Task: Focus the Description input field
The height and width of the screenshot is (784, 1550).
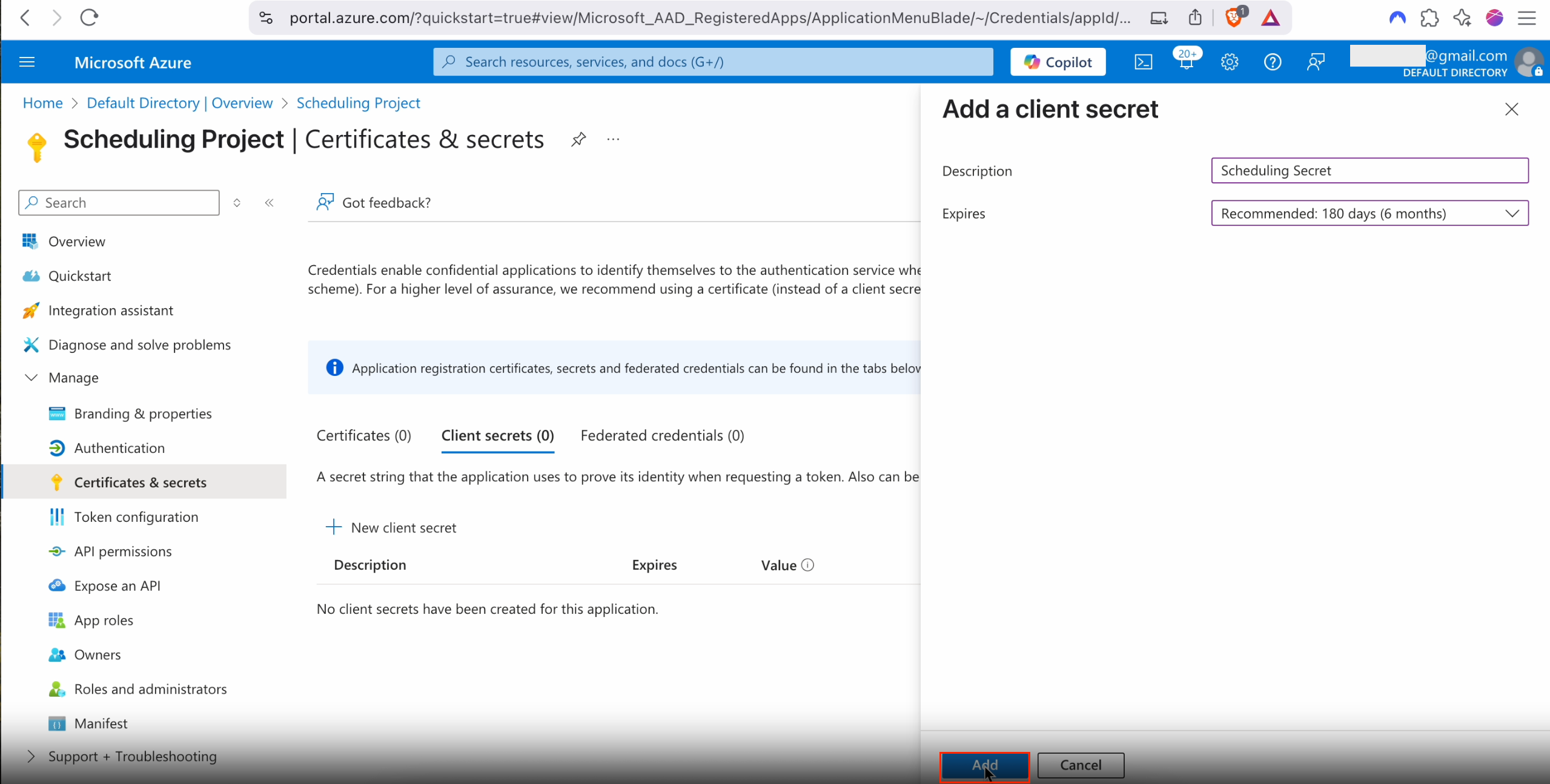Action: point(1369,171)
